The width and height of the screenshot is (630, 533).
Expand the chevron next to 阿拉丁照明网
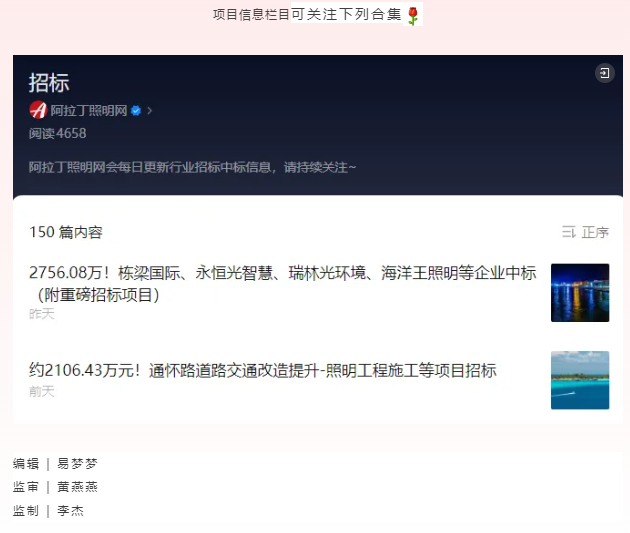pos(150,110)
